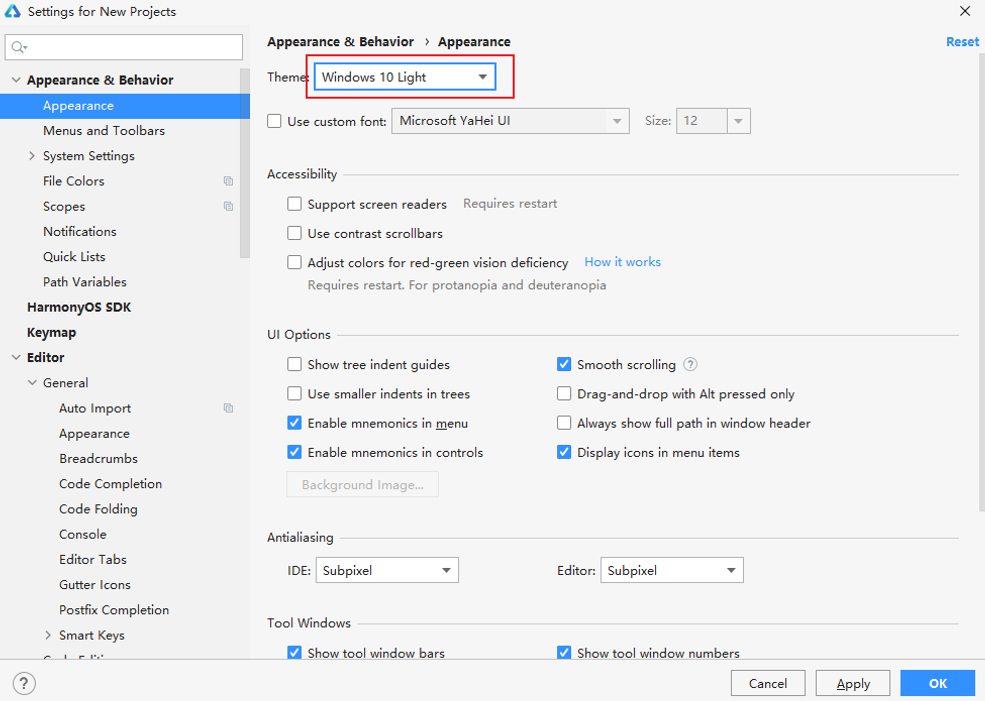
Task: Check Adjust colors for red-green vision deficiency
Action: tap(294, 262)
